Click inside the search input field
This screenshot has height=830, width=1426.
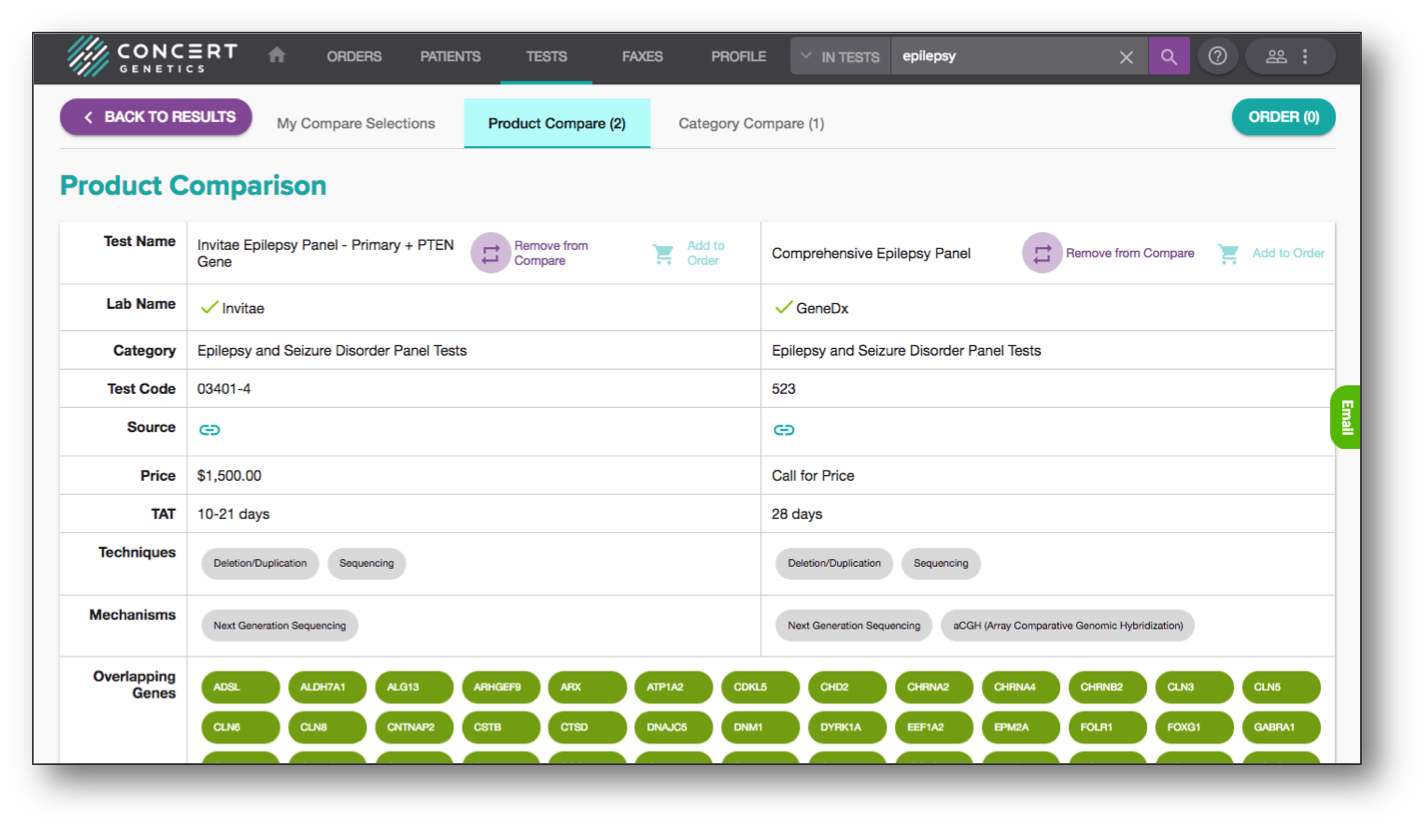1000,56
